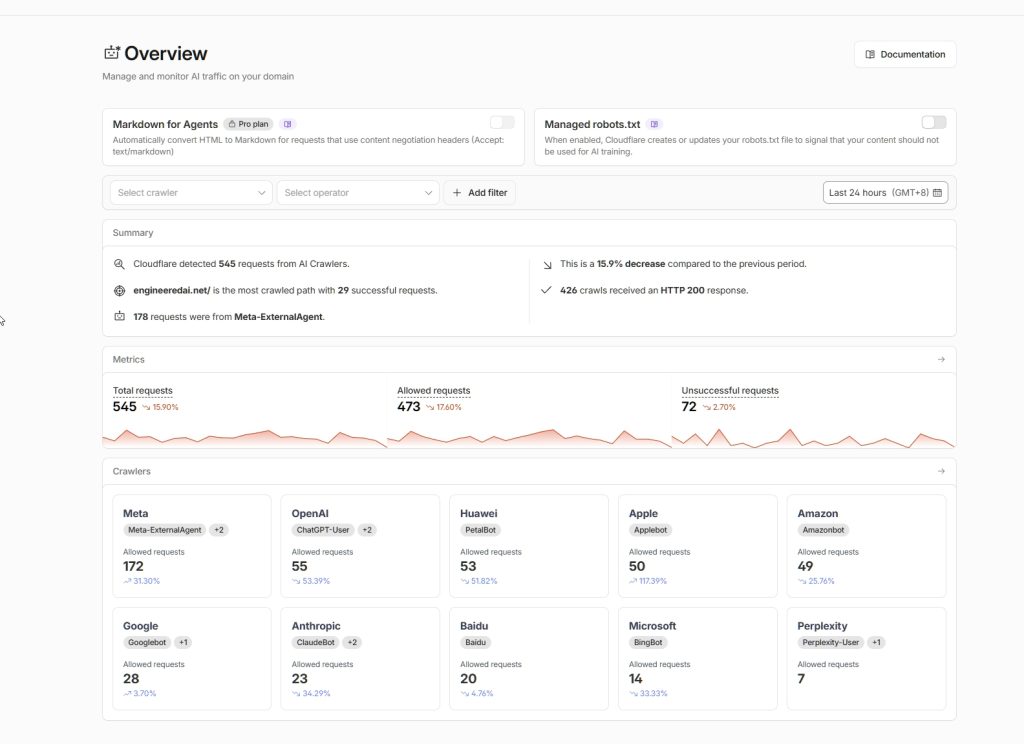Image resolution: width=1024 pixels, height=744 pixels.
Task: Click the Total requests metric label
Action: [x=142, y=391]
